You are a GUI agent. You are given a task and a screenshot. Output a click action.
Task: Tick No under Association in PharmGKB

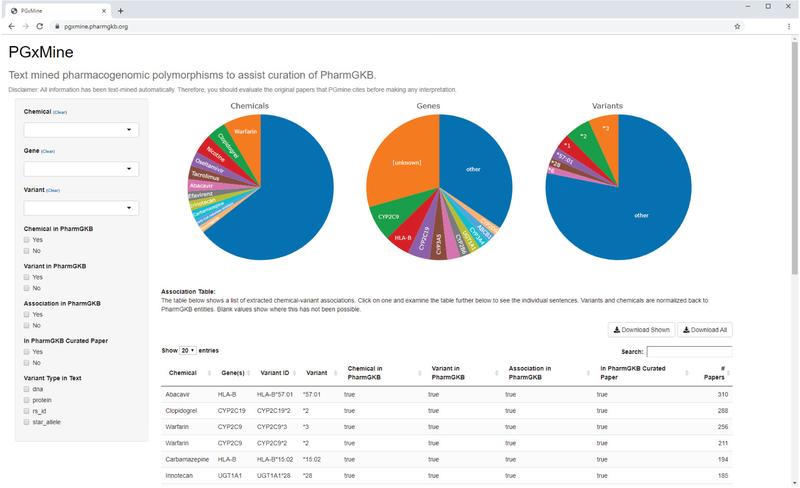28,325
